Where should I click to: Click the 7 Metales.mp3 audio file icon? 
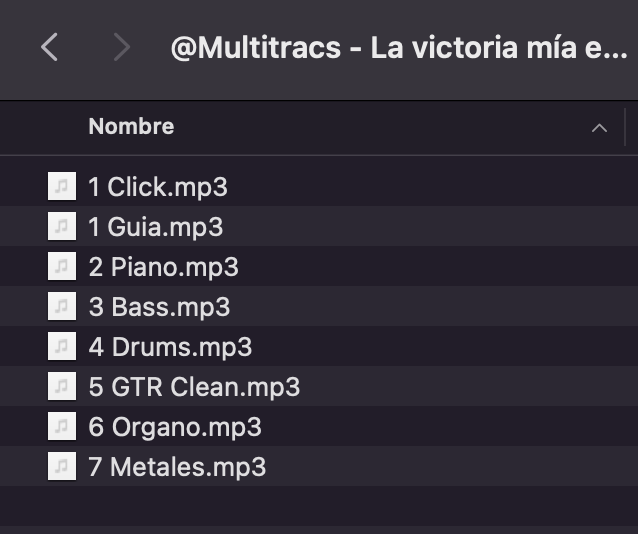[x=62, y=467]
